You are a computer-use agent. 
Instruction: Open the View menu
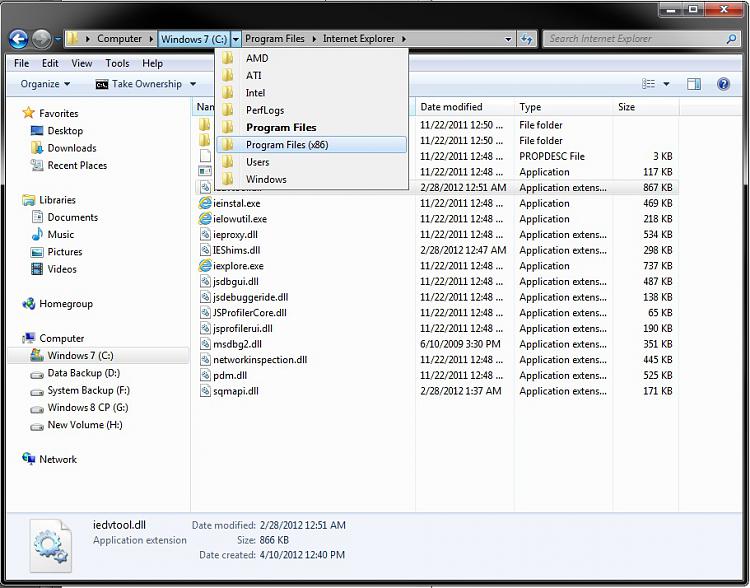click(x=82, y=63)
